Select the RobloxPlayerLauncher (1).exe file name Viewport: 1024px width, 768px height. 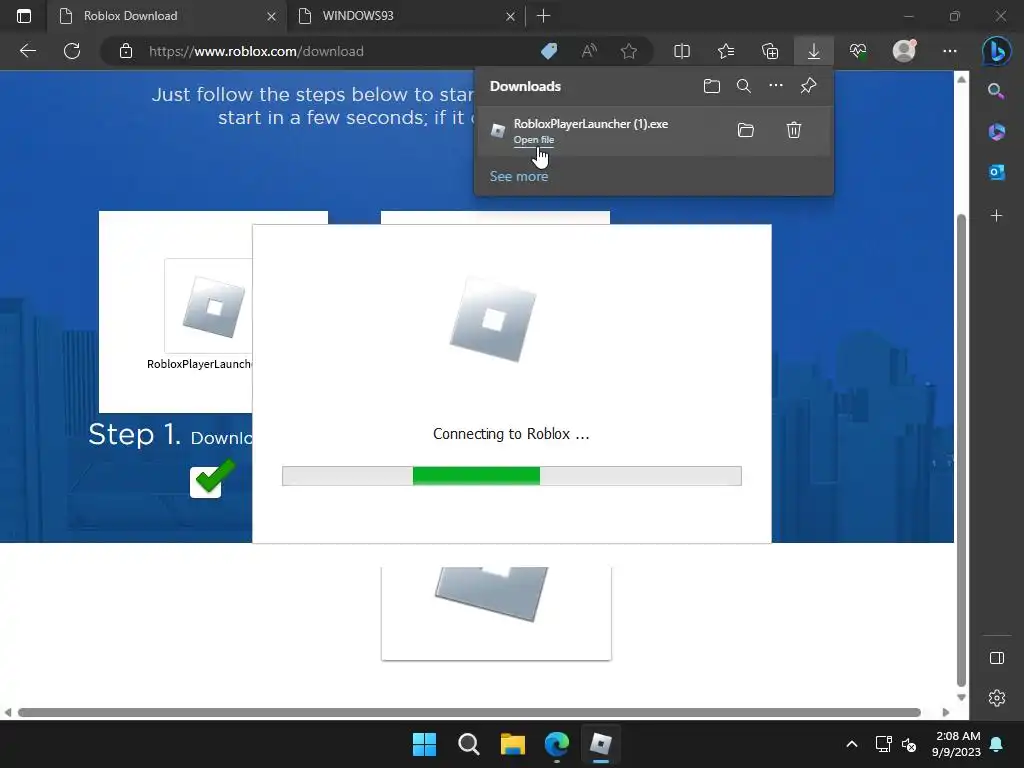[x=590, y=123]
